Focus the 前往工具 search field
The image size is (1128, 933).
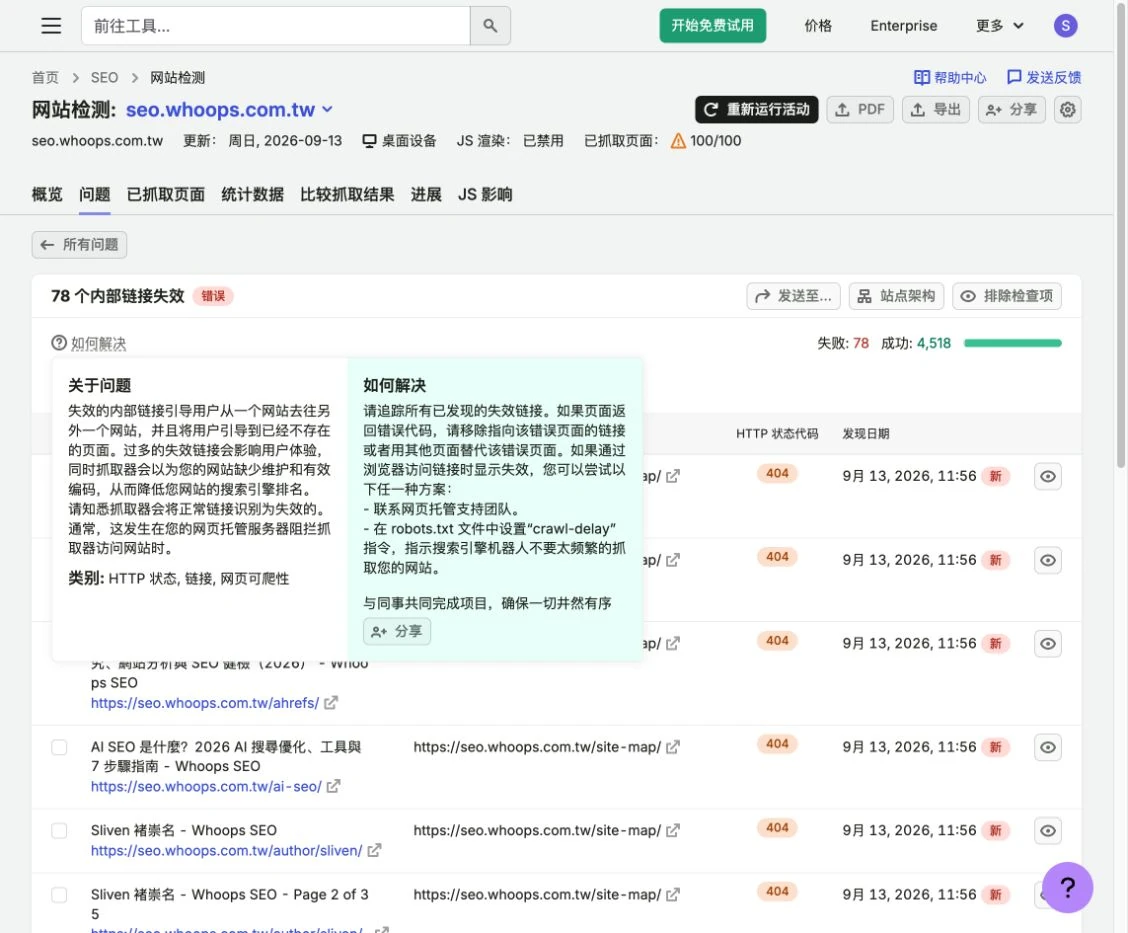pyautogui.click(x=276, y=26)
